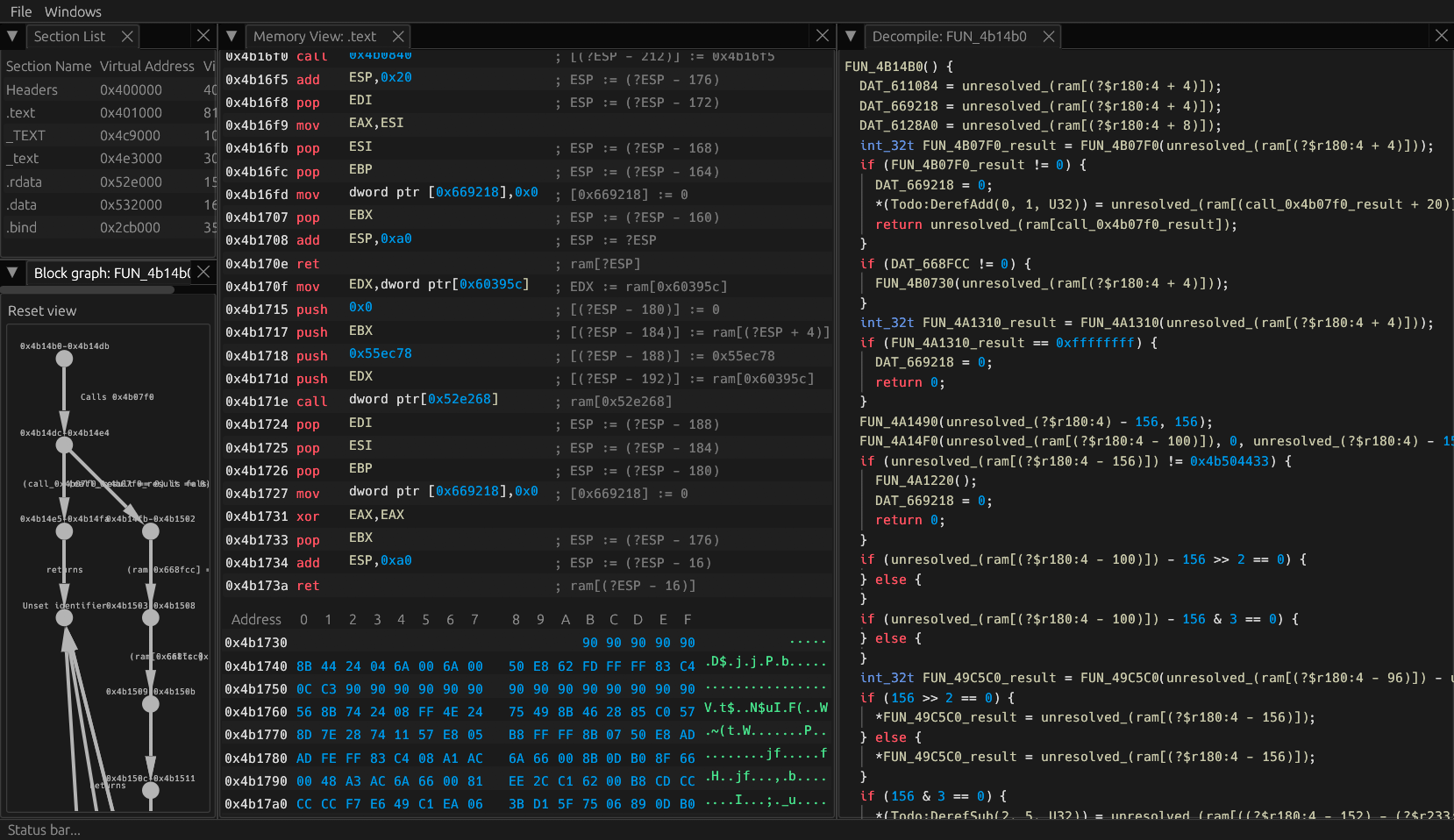Click the Reset view button
The height and width of the screenshot is (840, 1454).
coord(42,311)
